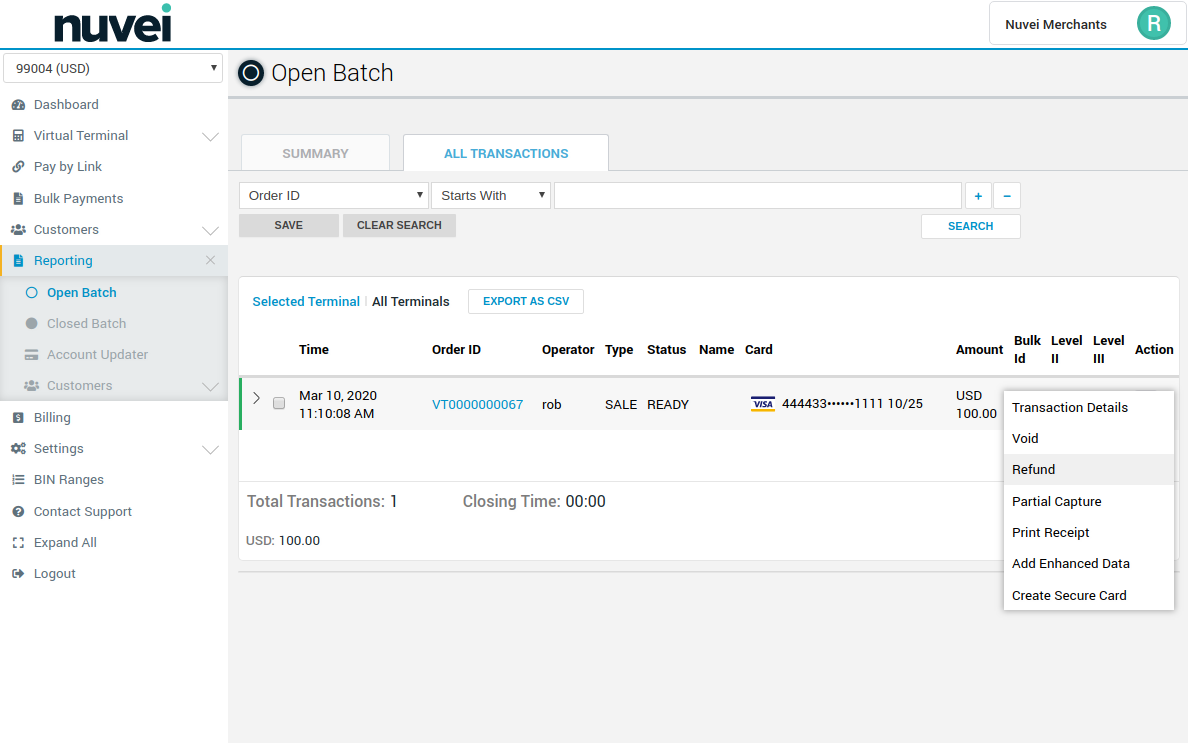Click the Expand All brackets icon
The height and width of the screenshot is (743, 1188).
pos(18,542)
